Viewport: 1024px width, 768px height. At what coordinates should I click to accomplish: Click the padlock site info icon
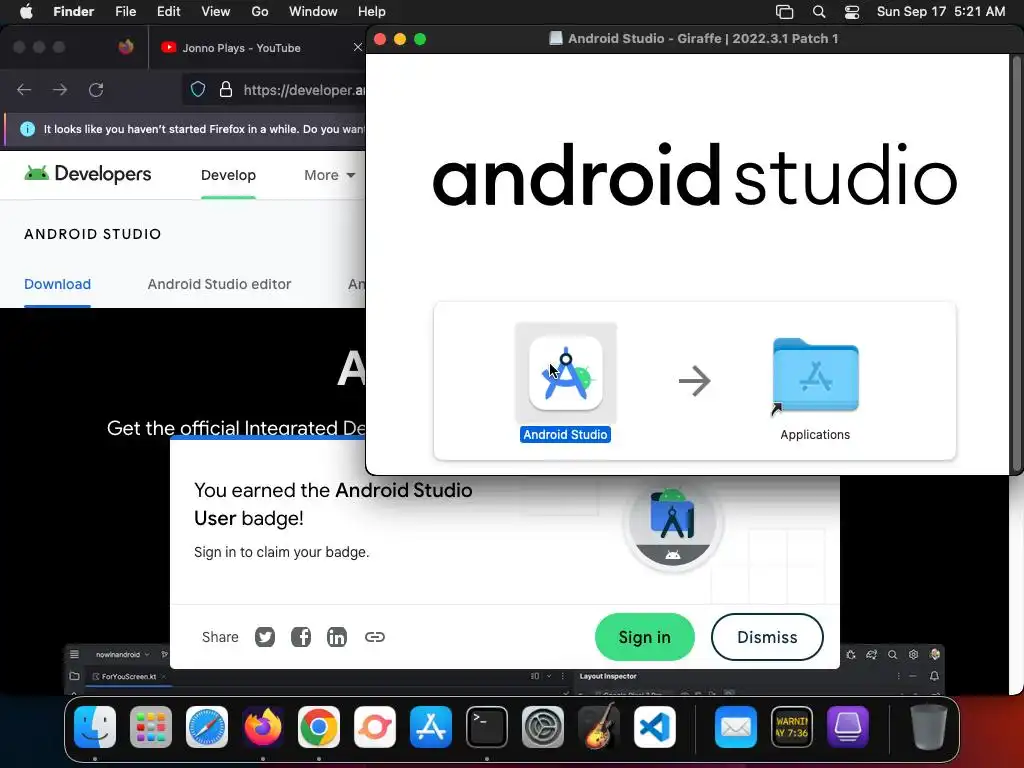pos(225,89)
